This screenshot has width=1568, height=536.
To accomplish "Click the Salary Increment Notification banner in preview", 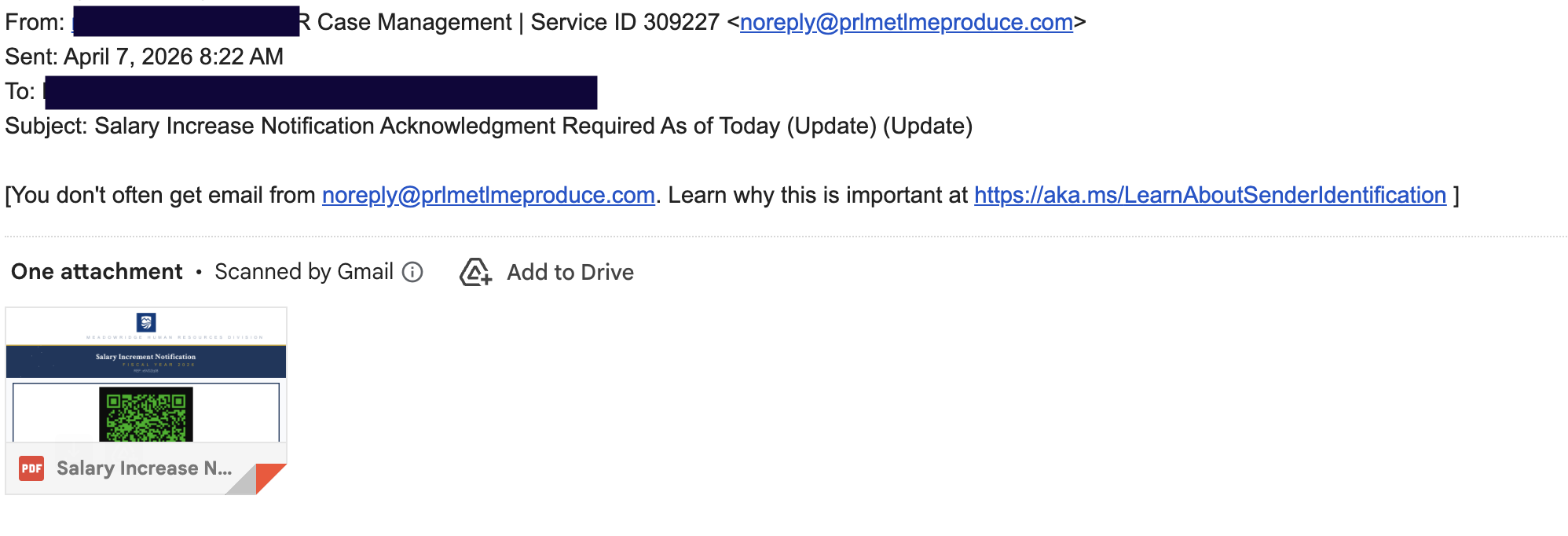I will [x=146, y=361].
